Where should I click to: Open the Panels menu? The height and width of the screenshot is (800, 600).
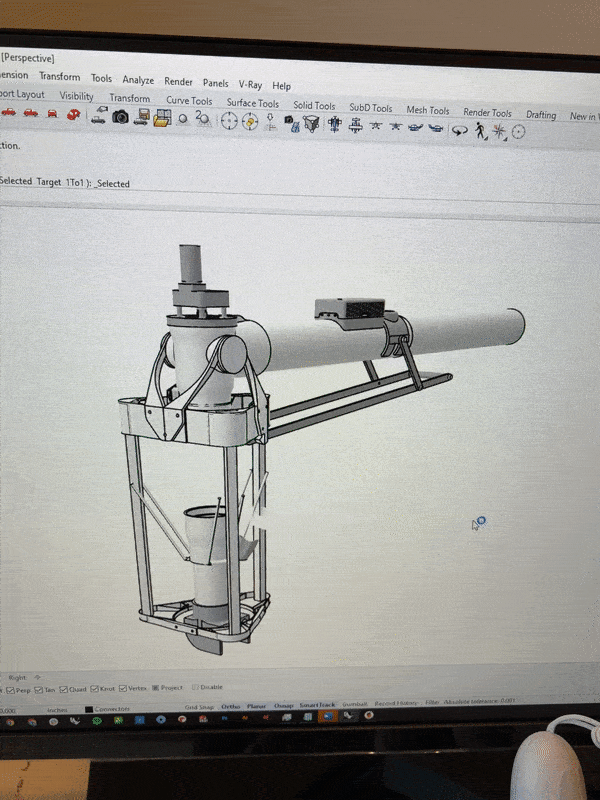point(215,83)
